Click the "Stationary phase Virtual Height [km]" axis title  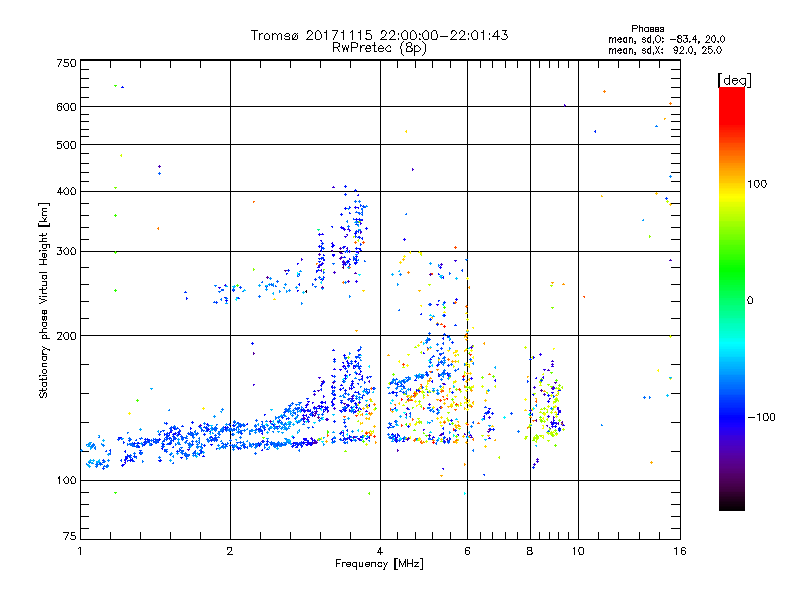click(x=44, y=301)
